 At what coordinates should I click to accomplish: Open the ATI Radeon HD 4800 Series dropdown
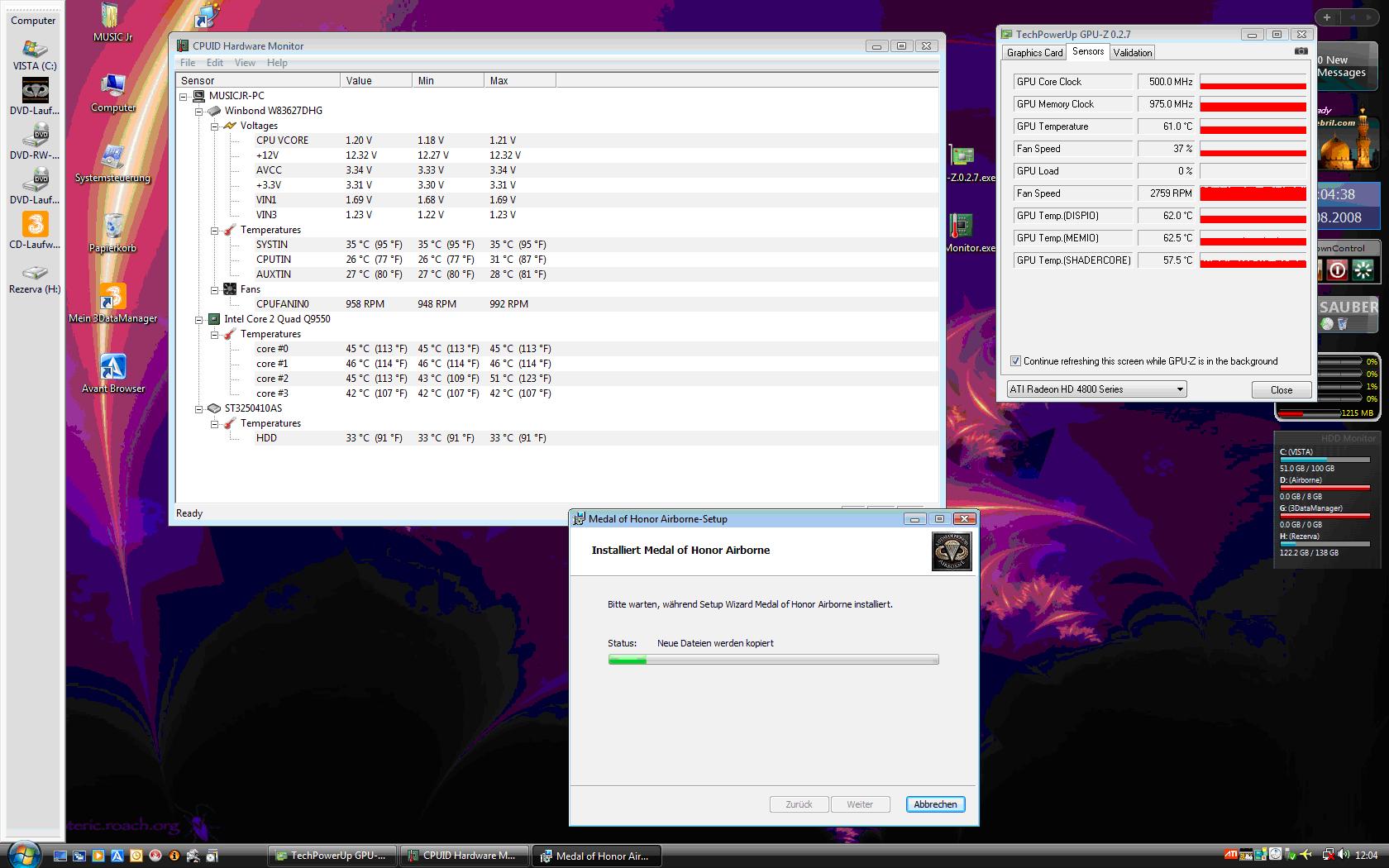[x=1096, y=389]
